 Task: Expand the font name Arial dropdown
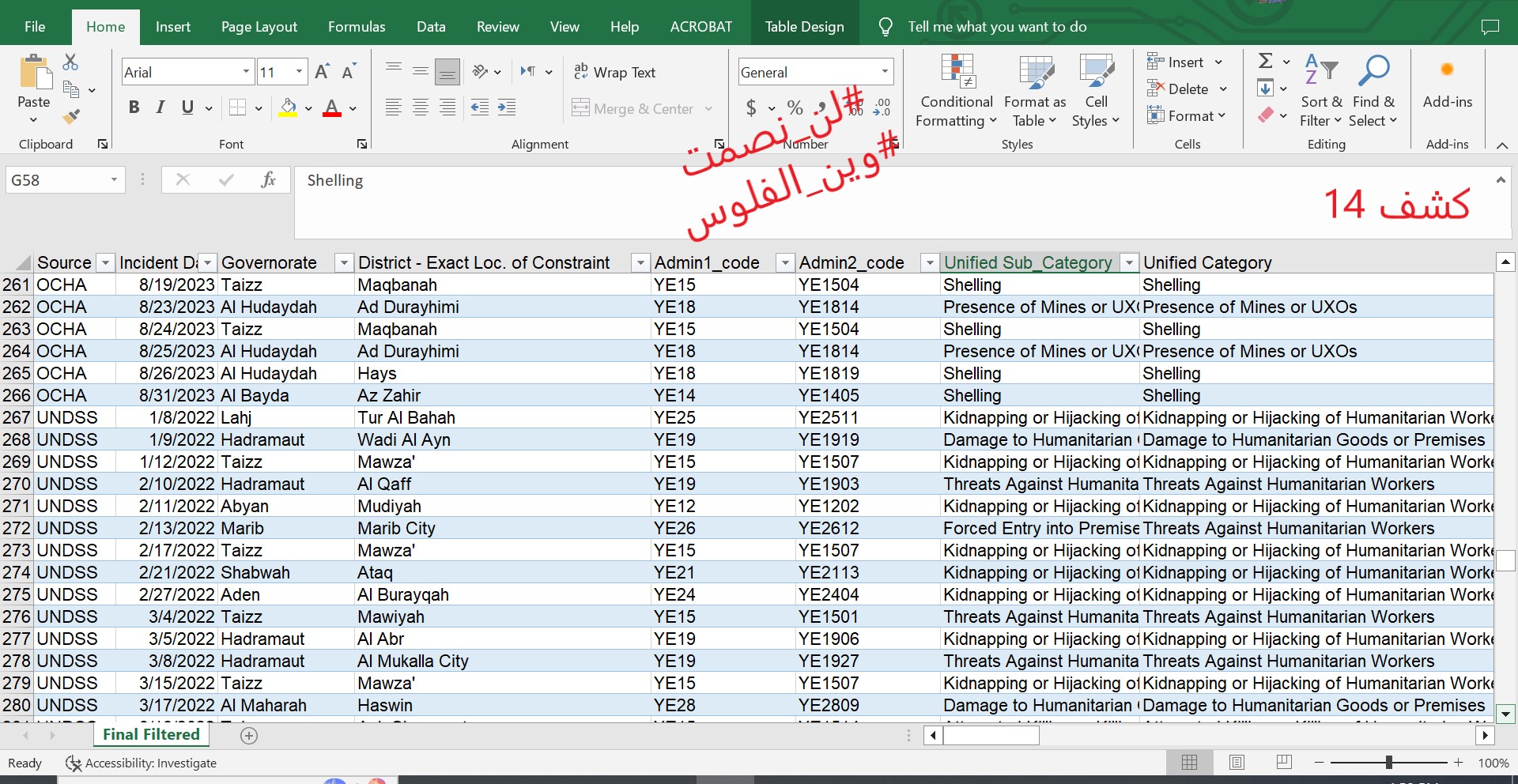coord(246,72)
